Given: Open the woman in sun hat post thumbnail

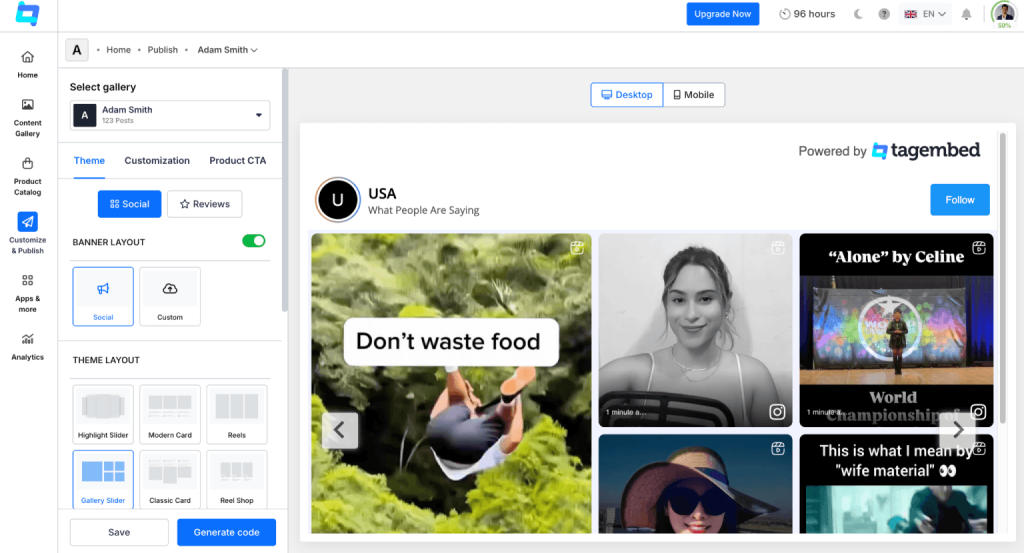Looking at the screenshot, I should (x=695, y=484).
